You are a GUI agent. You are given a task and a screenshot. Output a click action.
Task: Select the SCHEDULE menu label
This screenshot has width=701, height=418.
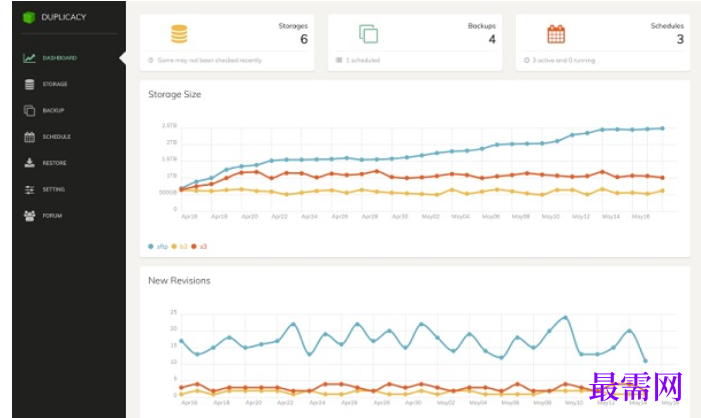click(x=56, y=137)
